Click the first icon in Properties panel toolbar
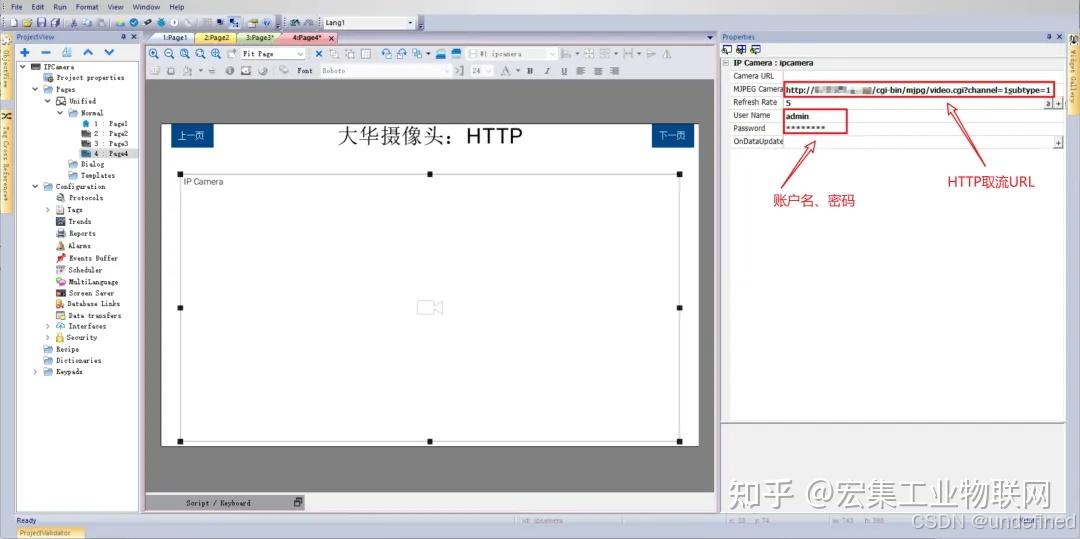Screen dimensions: 1080x539 tap(727, 49)
